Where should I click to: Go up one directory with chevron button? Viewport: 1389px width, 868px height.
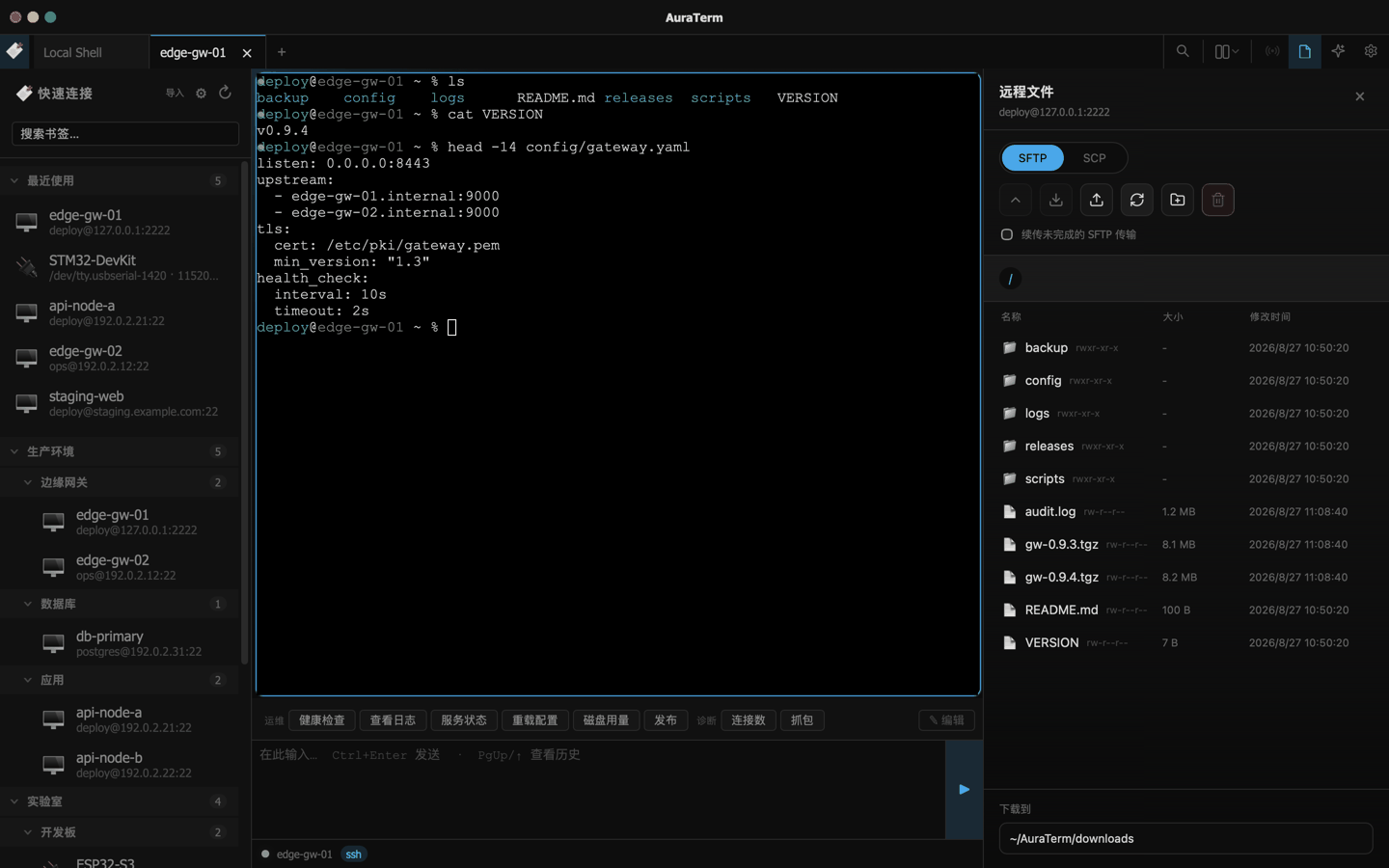click(1016, 200)
